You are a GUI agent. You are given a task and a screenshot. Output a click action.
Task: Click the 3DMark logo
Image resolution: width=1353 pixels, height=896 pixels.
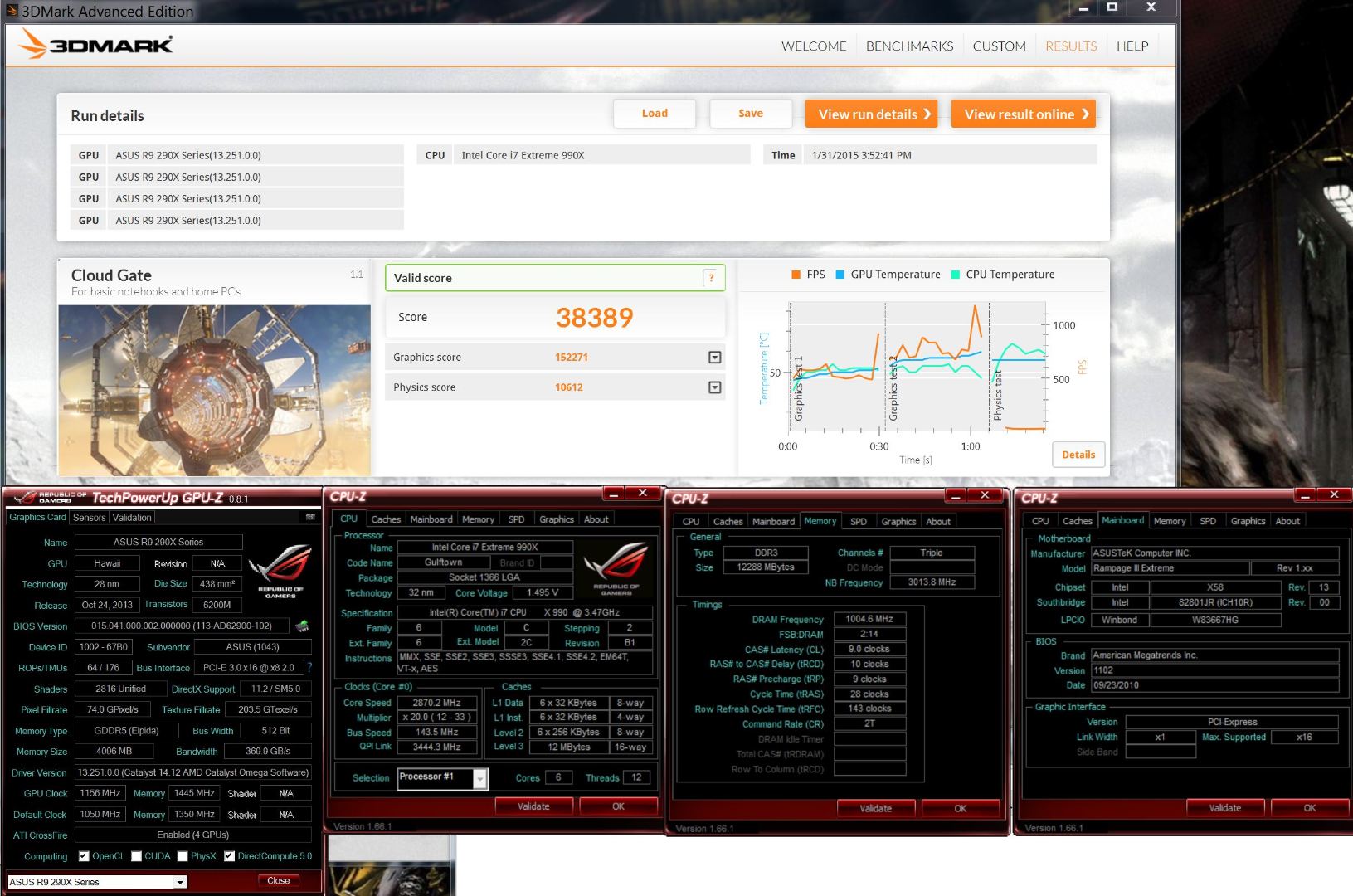(x=96, y=43)
